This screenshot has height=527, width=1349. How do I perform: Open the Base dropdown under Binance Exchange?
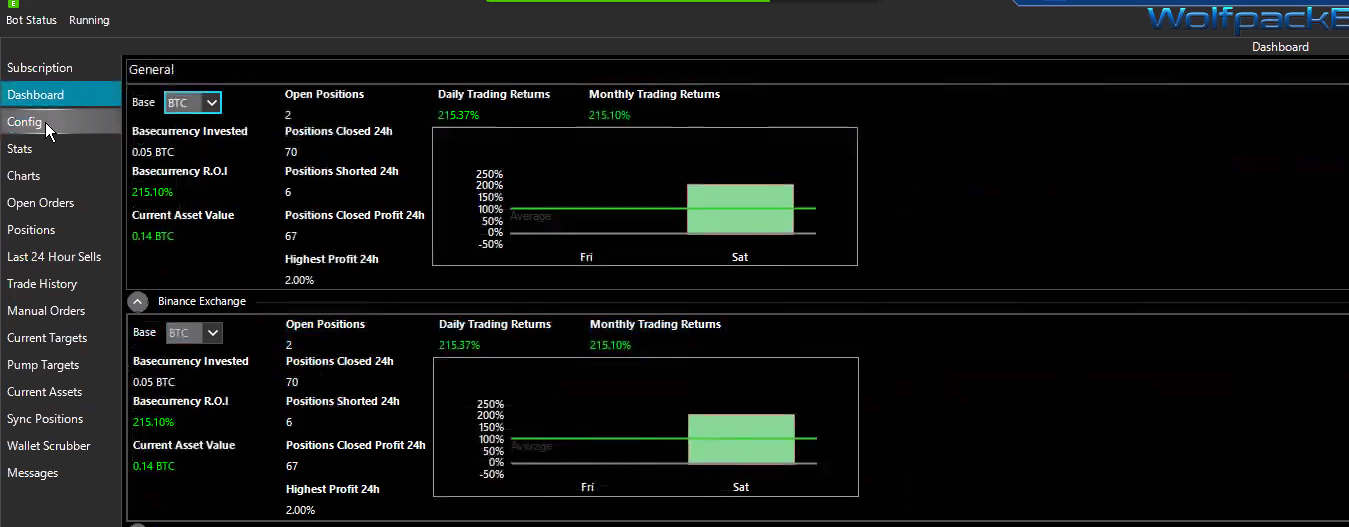click(x=194, y=332)
